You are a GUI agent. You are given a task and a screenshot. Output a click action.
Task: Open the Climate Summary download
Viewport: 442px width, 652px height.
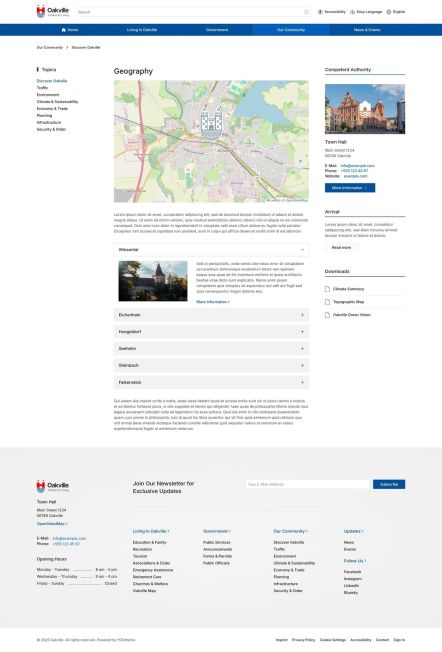tap(348, 289)
